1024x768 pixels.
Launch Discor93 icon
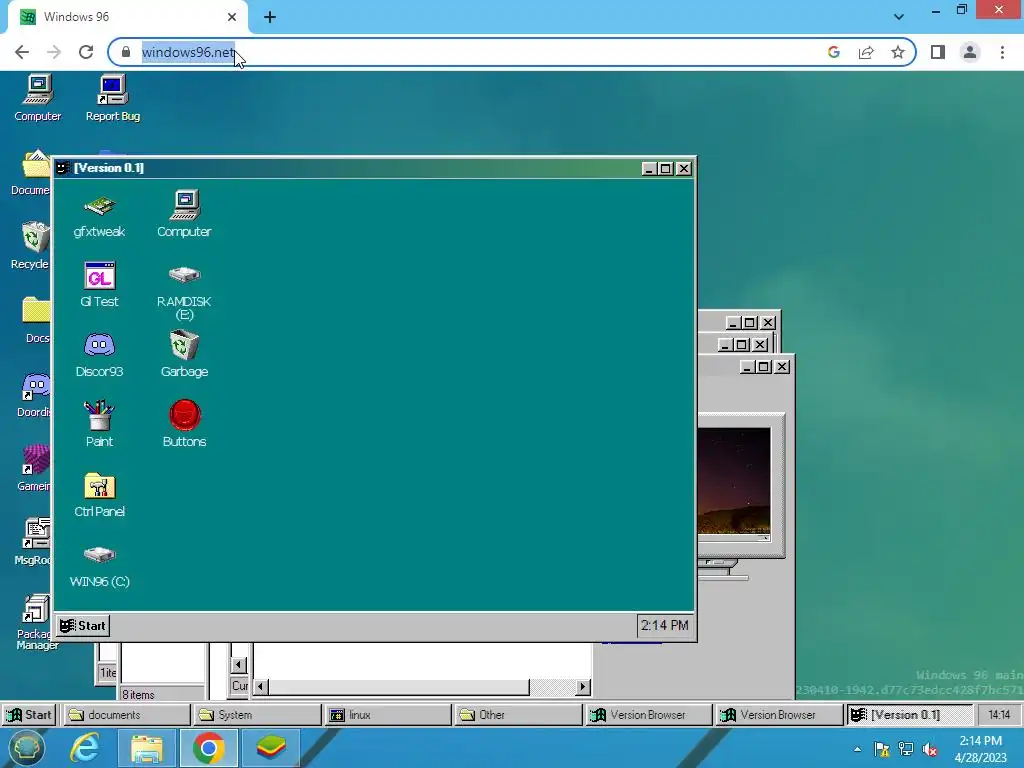pos(99,355)
